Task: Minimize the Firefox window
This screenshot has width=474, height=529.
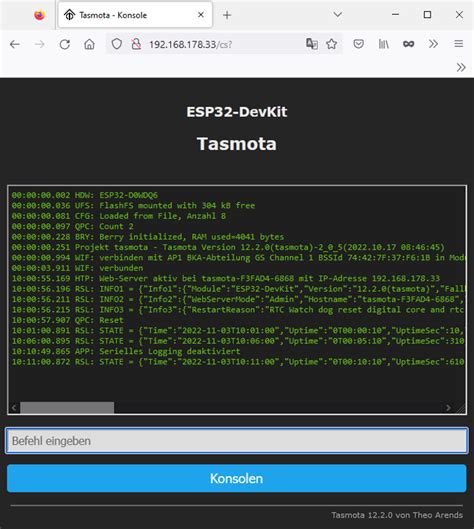Action: [395, 15]
